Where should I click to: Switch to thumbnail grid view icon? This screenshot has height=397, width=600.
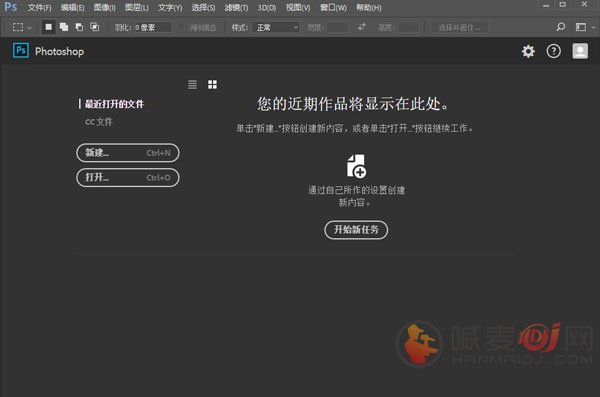(x=212, y=85)
